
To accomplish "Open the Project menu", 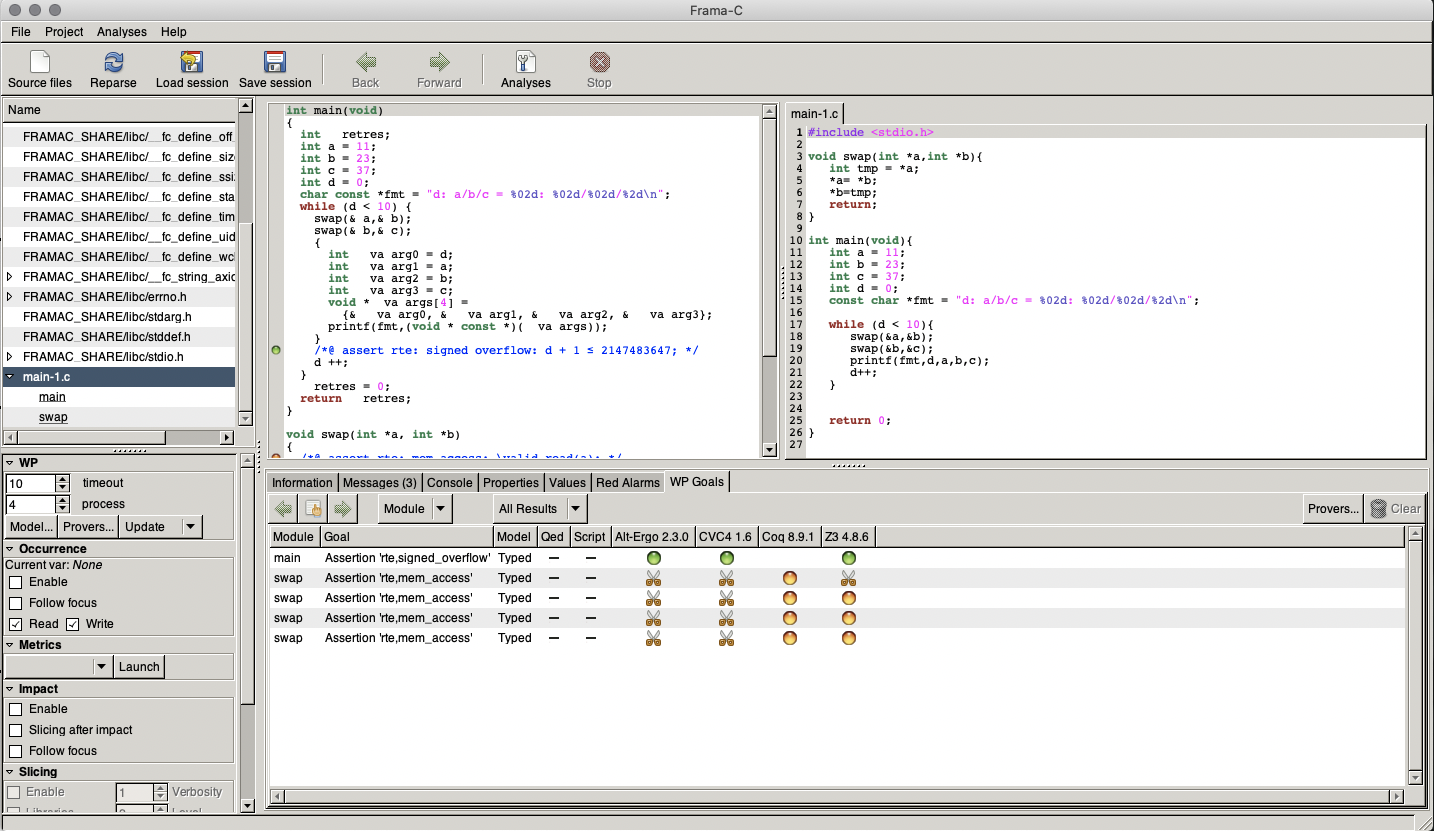I will [64, 32].
